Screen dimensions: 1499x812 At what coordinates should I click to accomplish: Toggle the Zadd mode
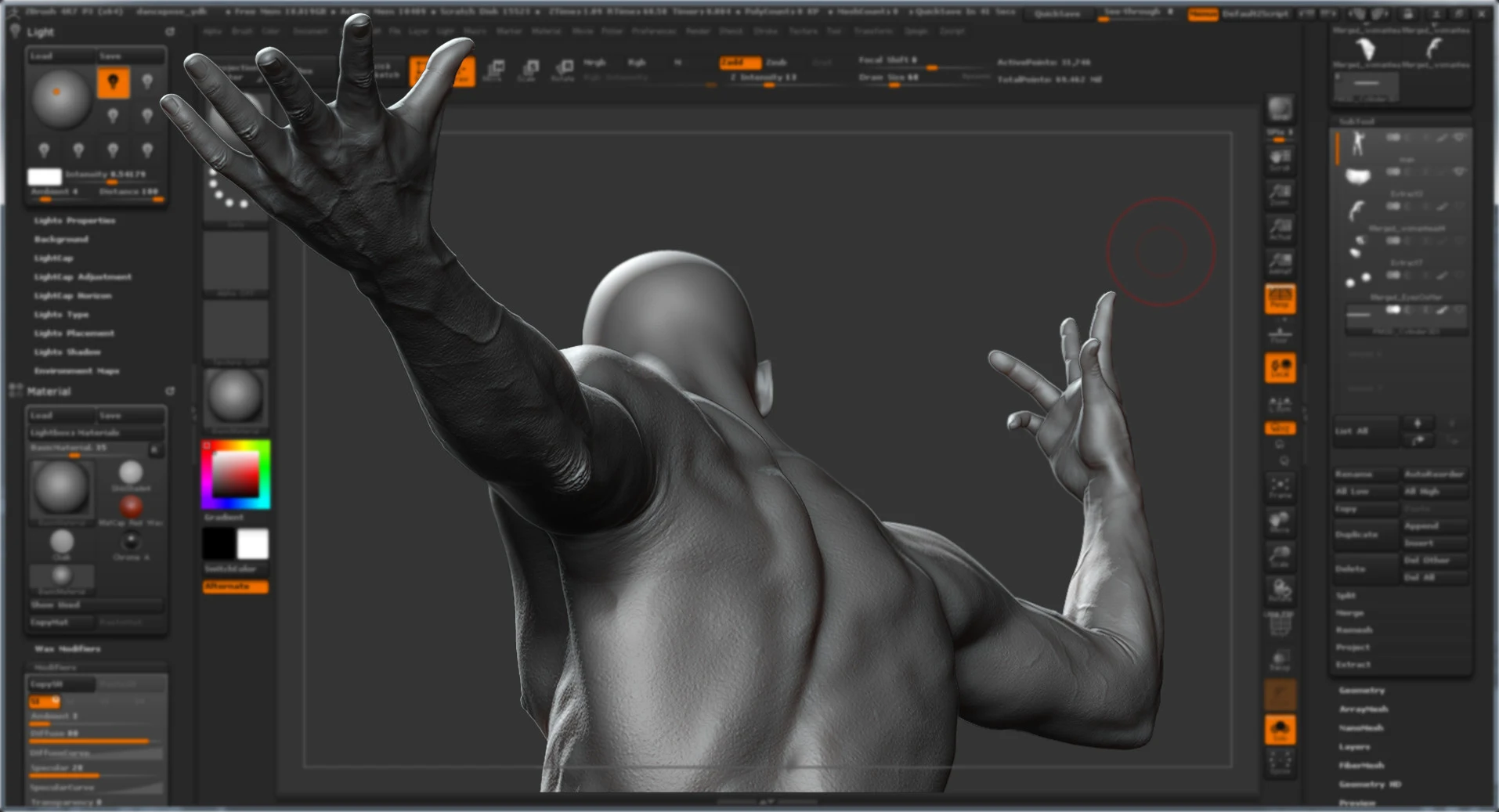739,62
